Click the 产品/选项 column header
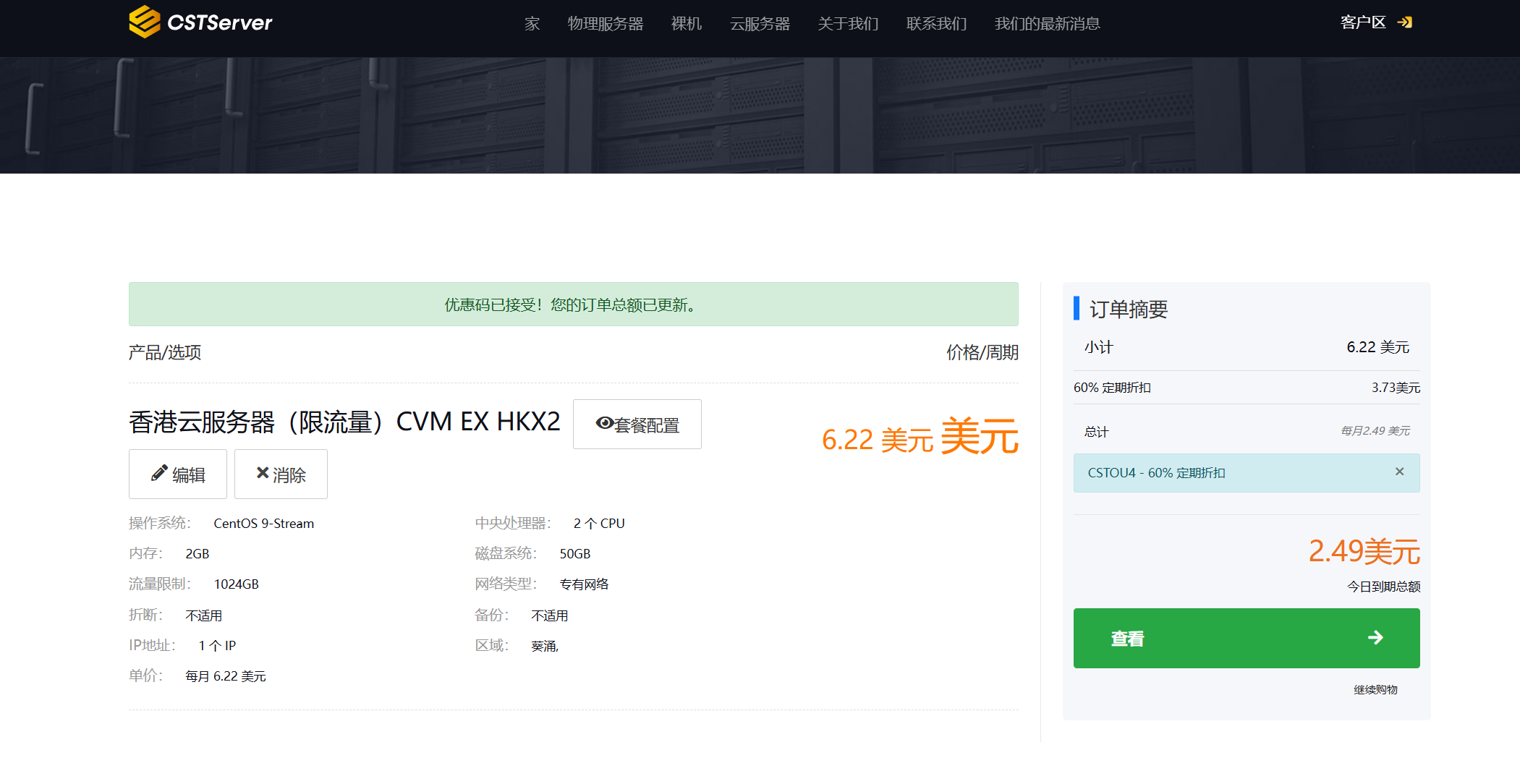 click(x=165, y=352)
